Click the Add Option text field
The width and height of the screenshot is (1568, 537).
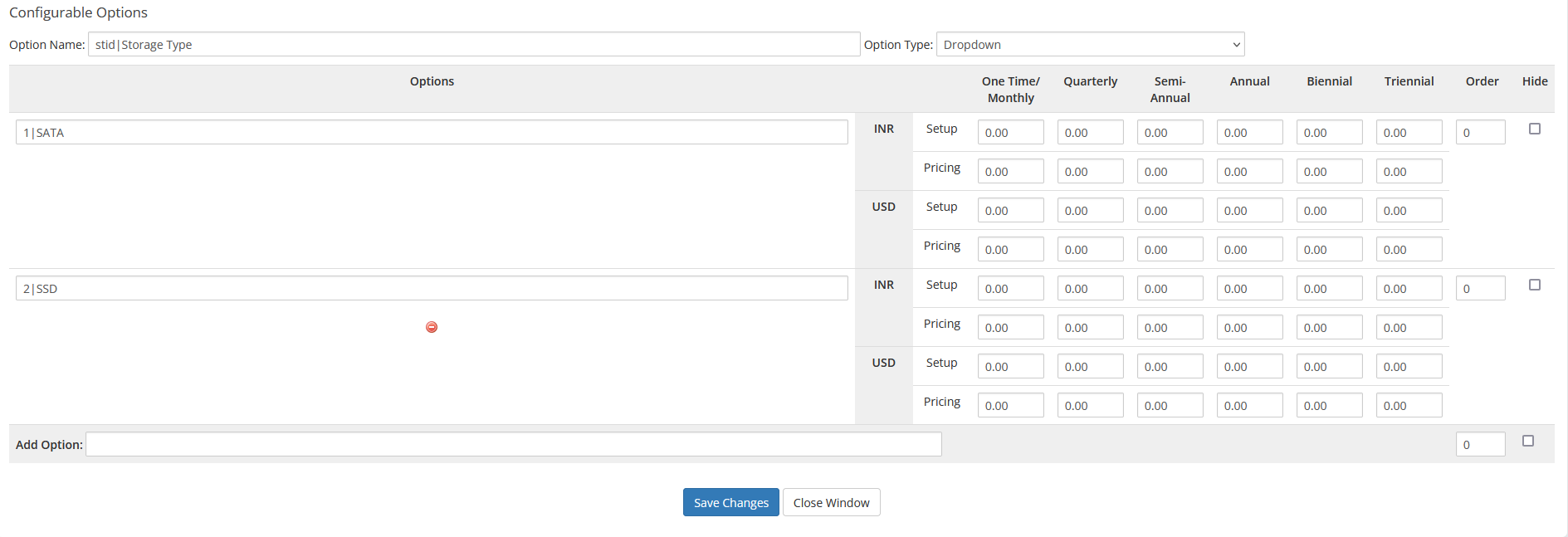pos(514,444)
